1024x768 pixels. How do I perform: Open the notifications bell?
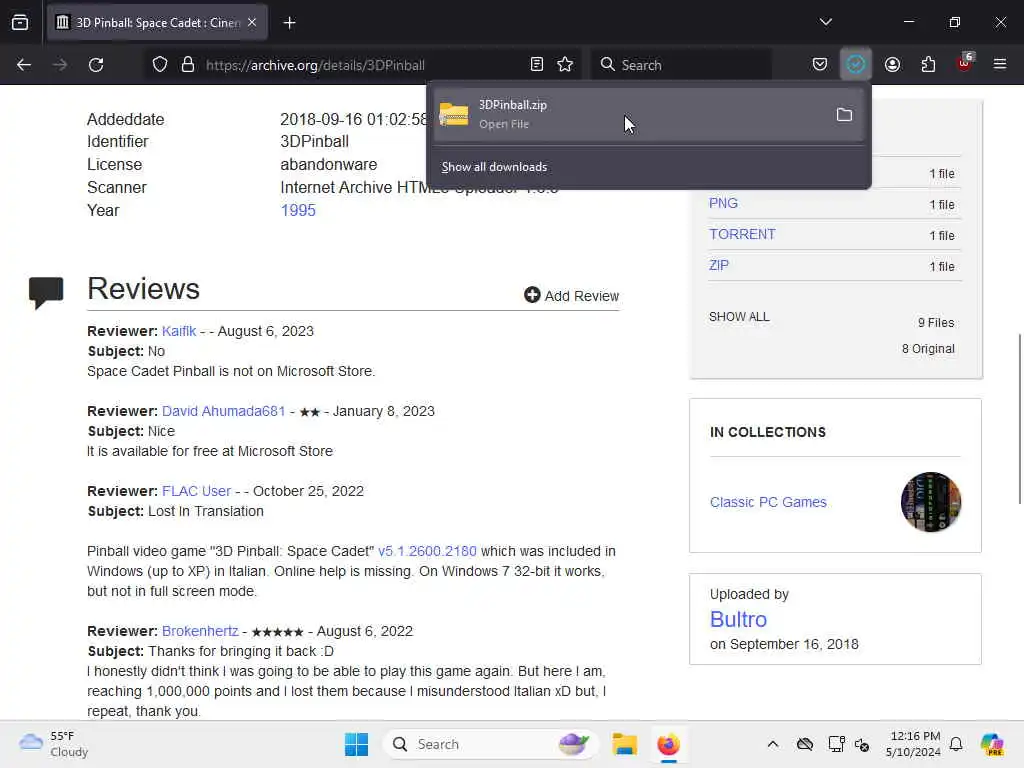tap(956, 744)
